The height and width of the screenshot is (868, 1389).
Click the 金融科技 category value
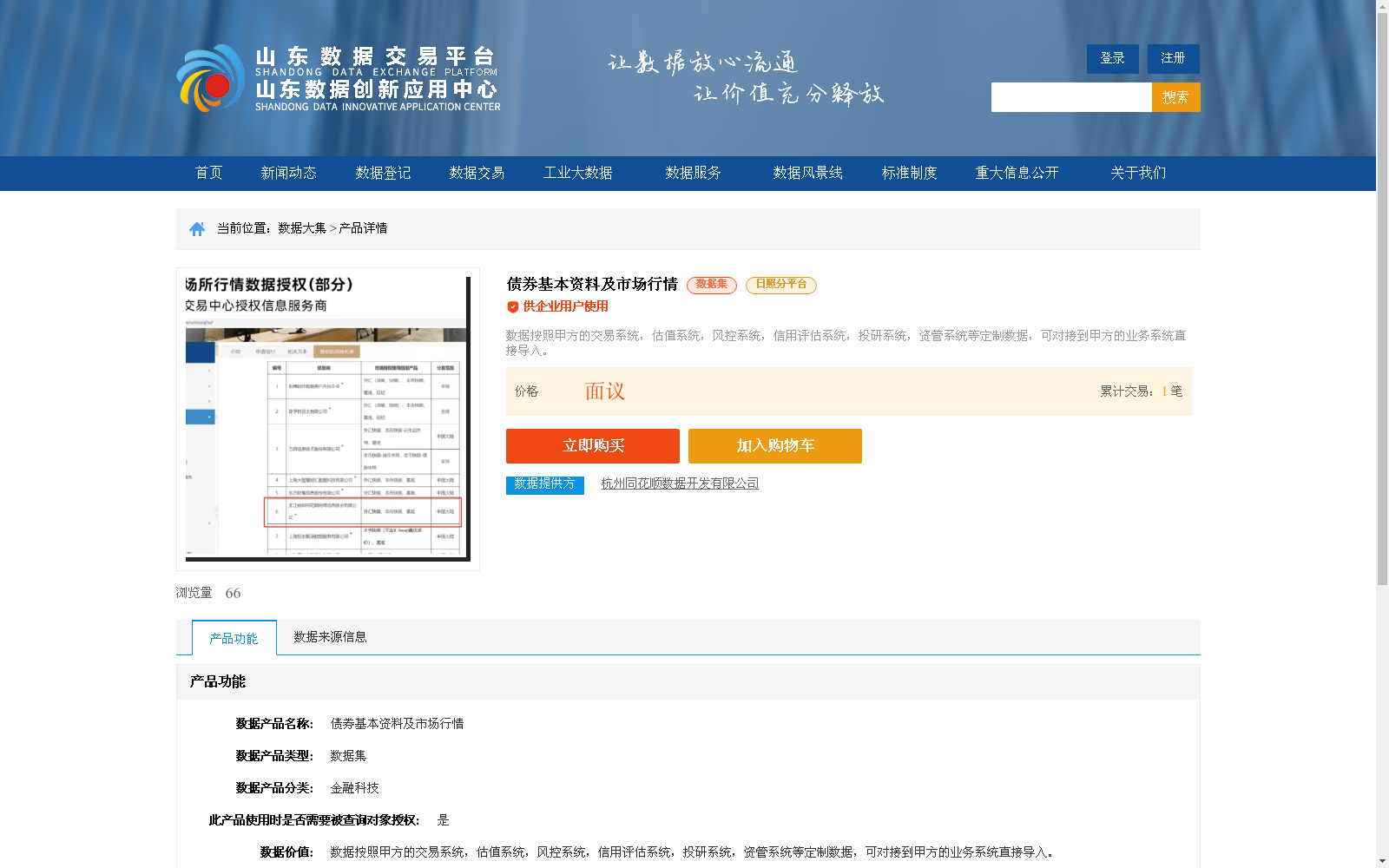pyautogui.click(x=354, y=788)
